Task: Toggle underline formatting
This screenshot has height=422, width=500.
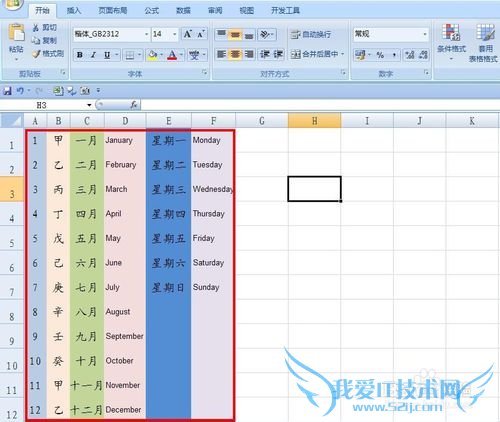Action: pos(107,55)
